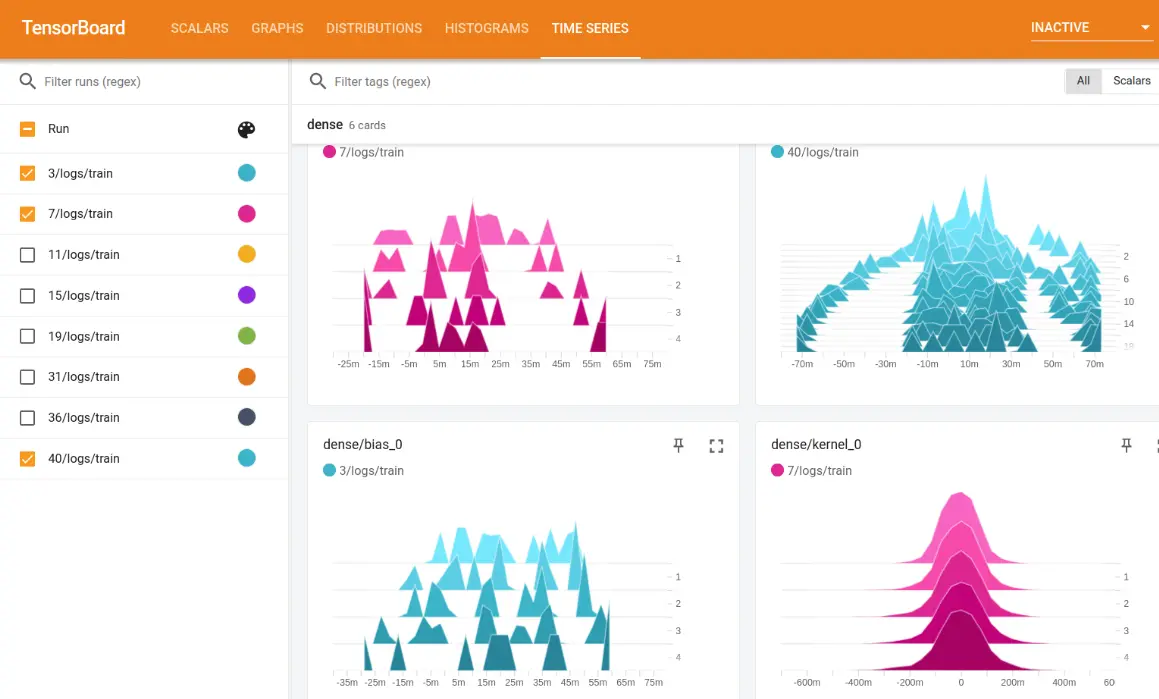Pin the dense/kernel_0 card
The height and width of the screenshot is (699, 1159).
1125,445
